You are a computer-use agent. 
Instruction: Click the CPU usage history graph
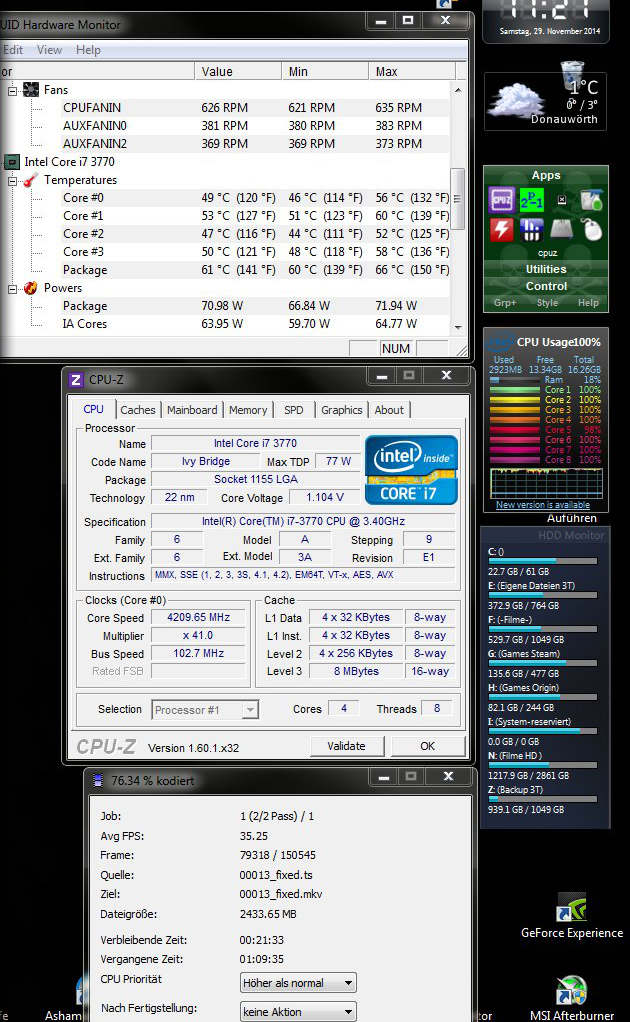pos(545,484)
